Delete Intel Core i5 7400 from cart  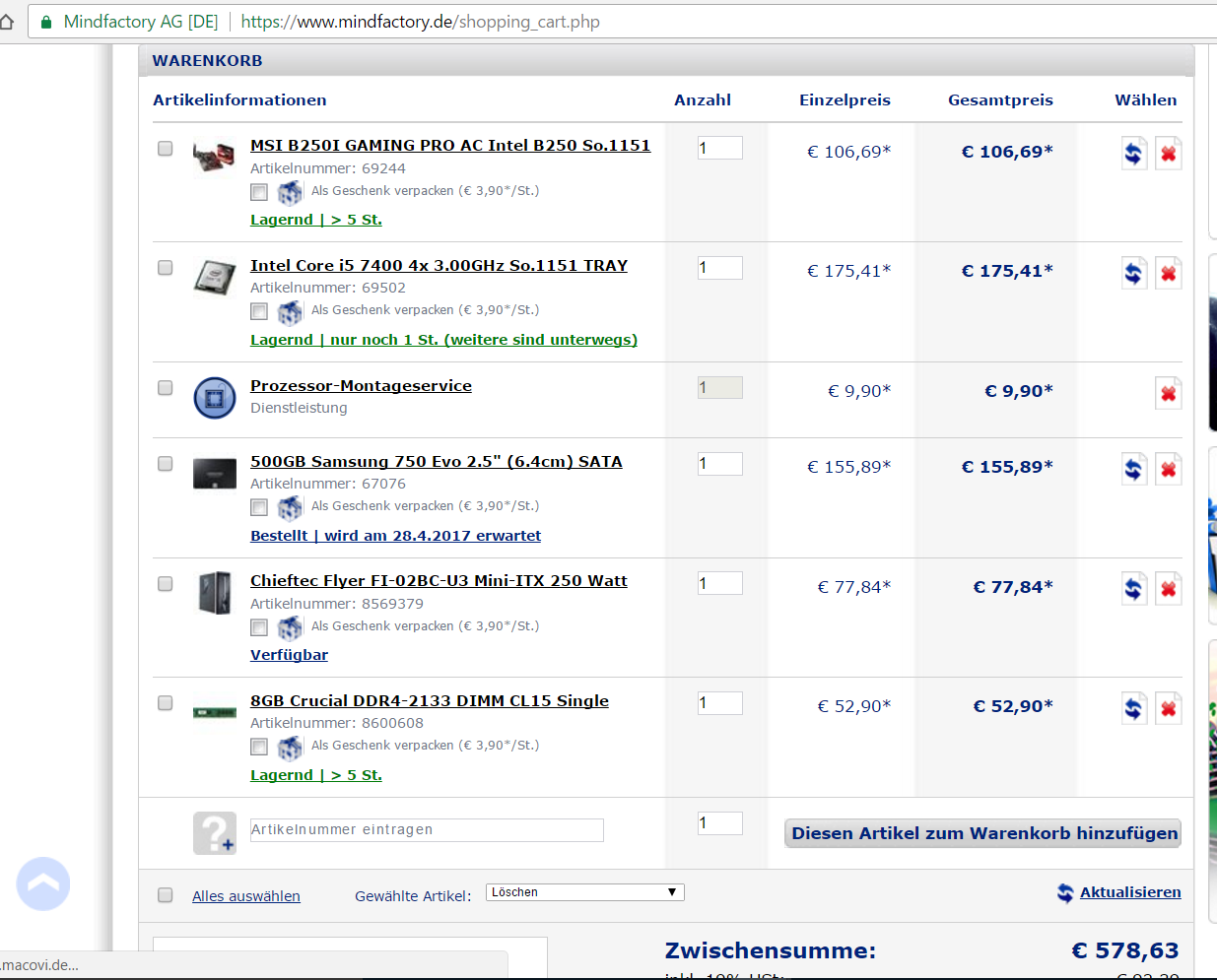(1169, 273)
